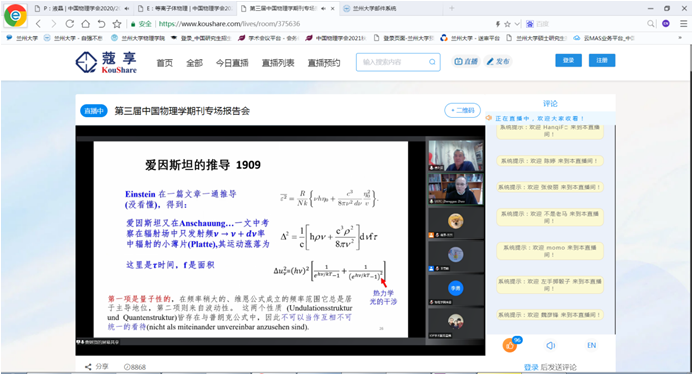This screenshot has height=375, width=693.
Task: Click the orange thumbs-up like icon
Action: click(x=510, y=345)
